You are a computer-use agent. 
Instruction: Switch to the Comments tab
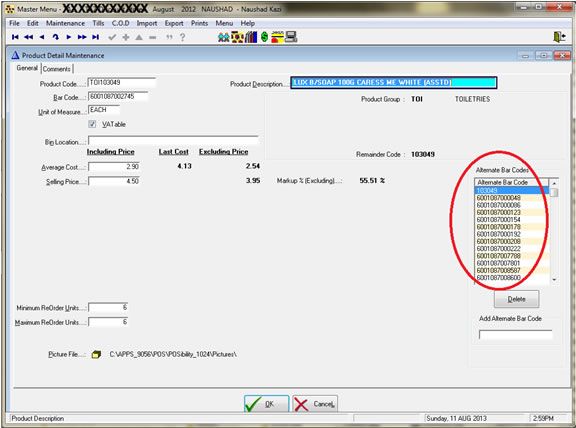click(x=57, y=69)
